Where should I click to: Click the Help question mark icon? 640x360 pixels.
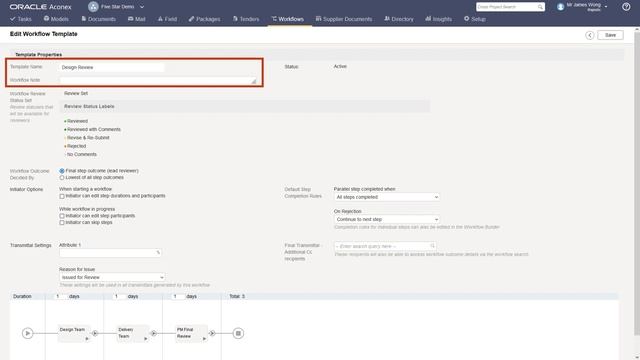pyautogui.click(x=626, y=7)
